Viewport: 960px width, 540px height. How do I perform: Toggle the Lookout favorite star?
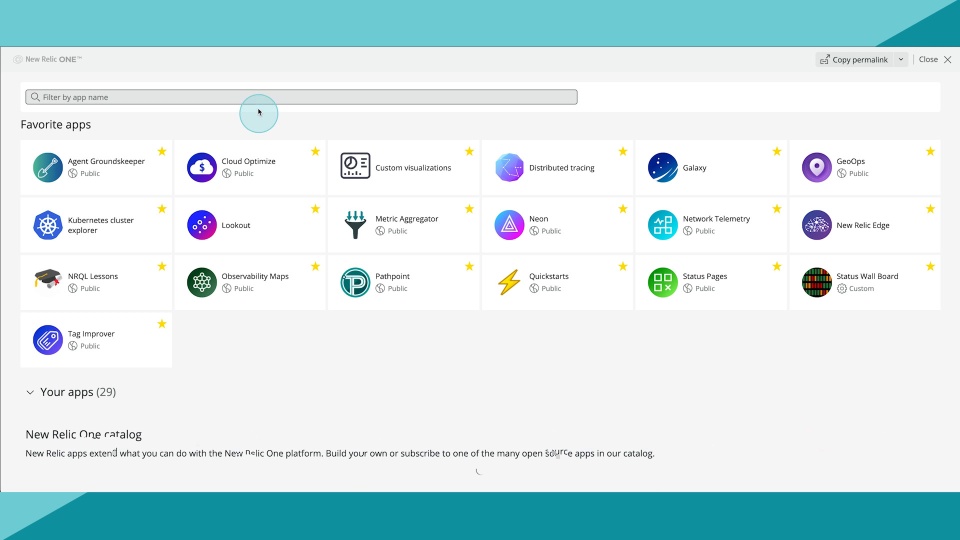click(x=315, y=209)
